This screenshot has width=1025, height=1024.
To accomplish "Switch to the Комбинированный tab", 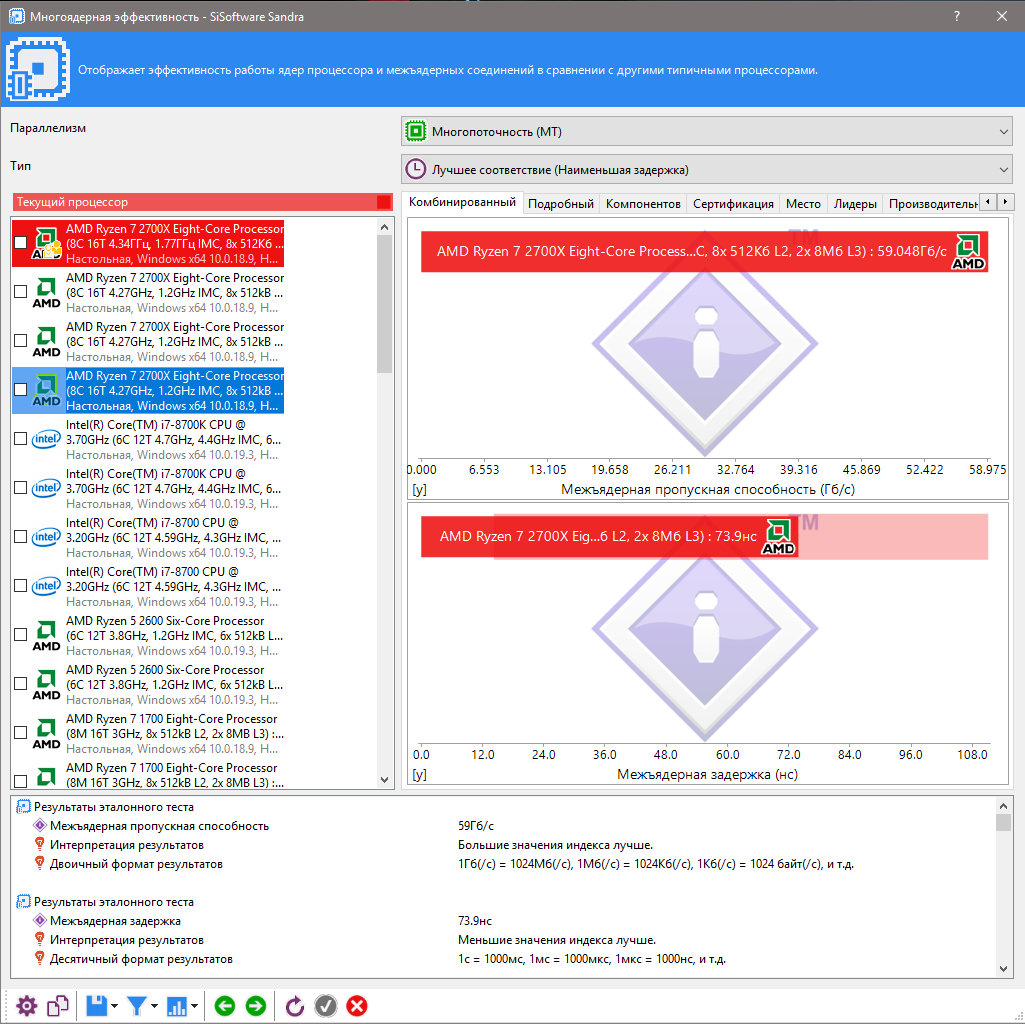I will point(462,202).
